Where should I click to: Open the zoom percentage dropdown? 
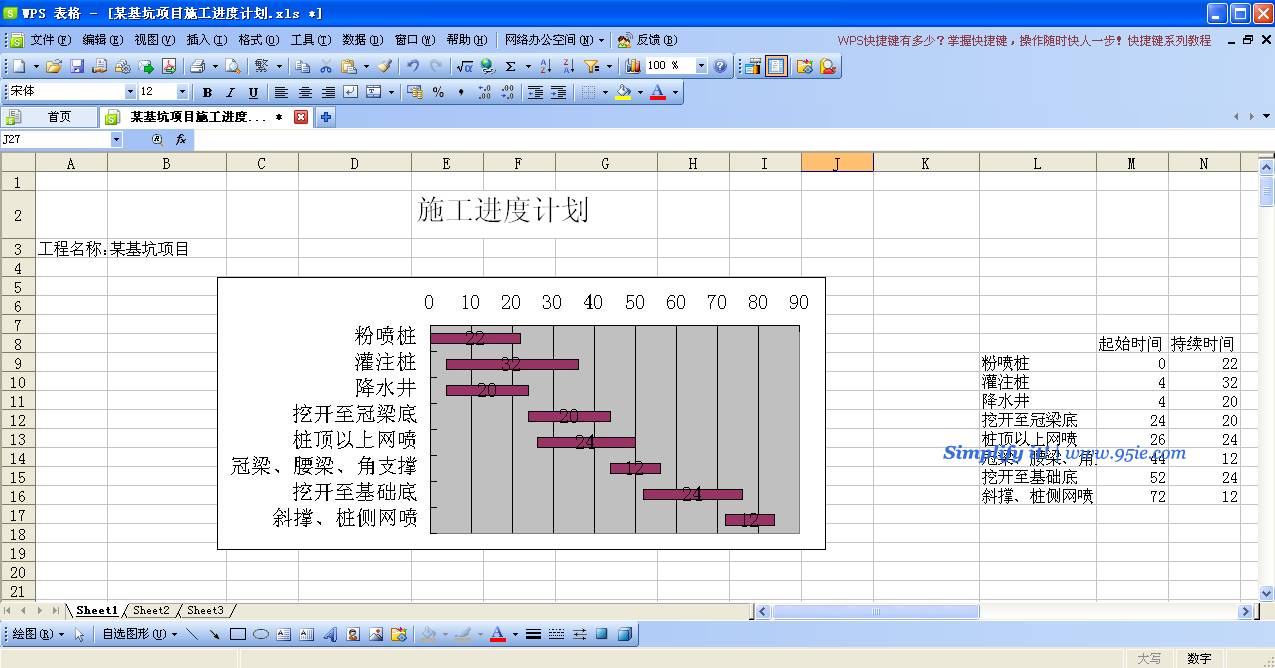701,66
